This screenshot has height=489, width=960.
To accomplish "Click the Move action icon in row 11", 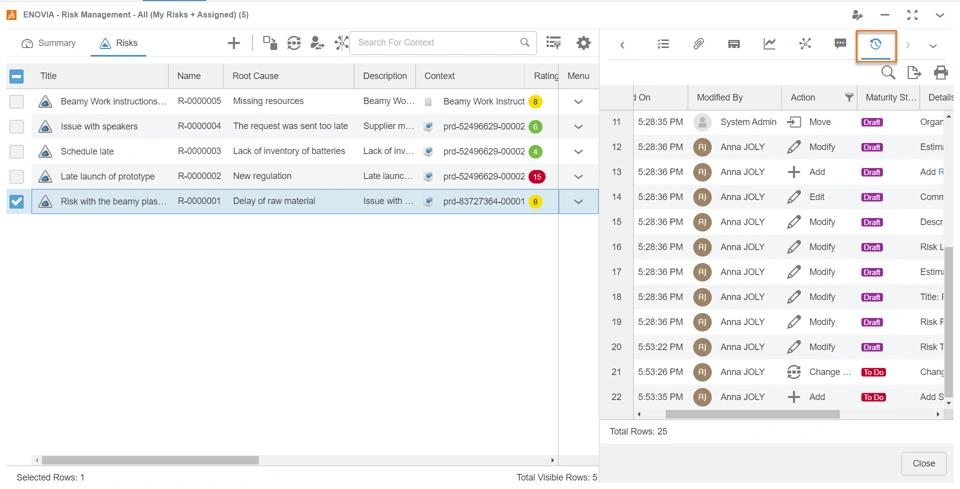I will (794, 122).
